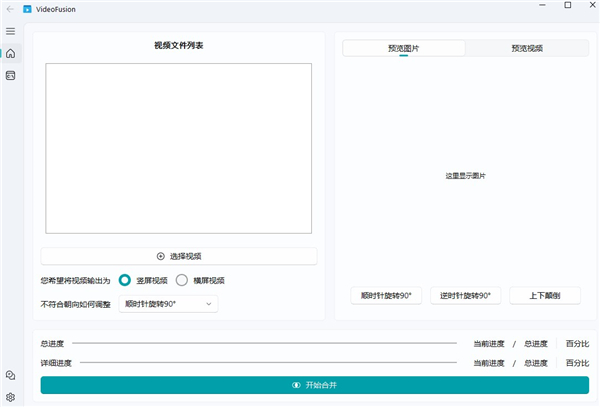This screenshot has width=600, height=407.
Task: Open the hamburger navigation menu
Action: tap(10, 31)
